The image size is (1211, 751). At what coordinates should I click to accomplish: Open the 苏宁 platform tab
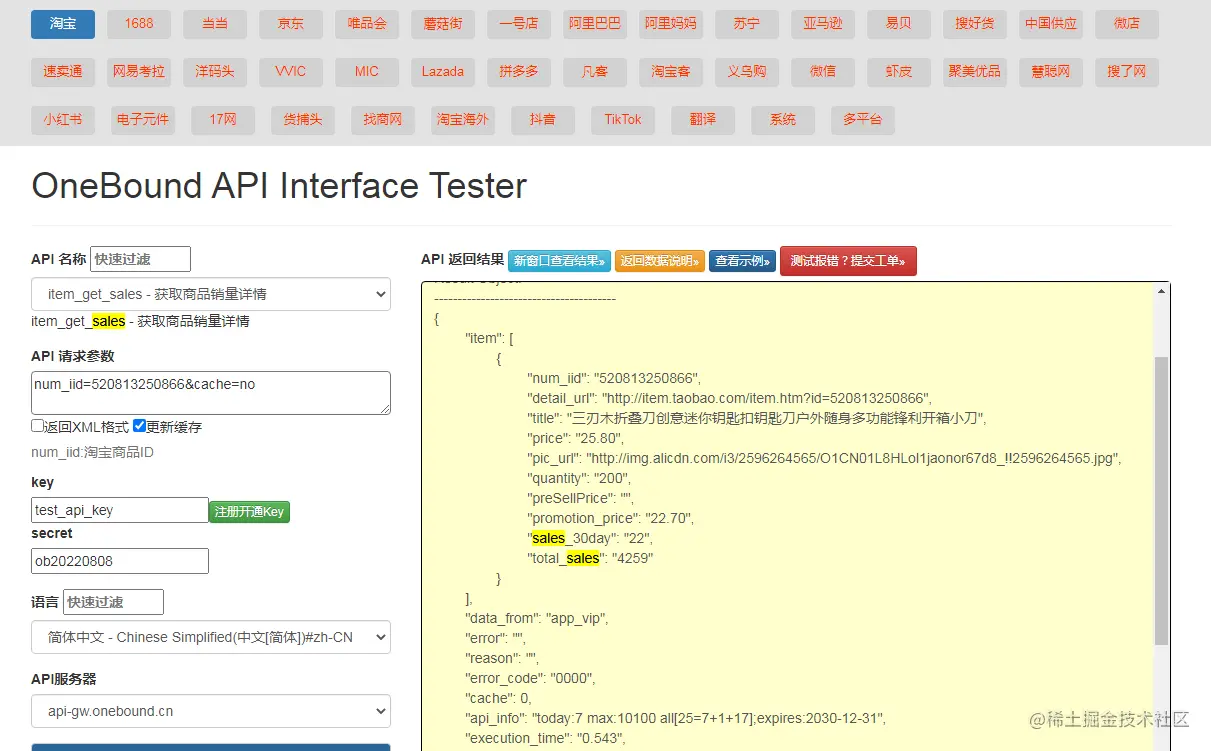(x=747, y=24)
